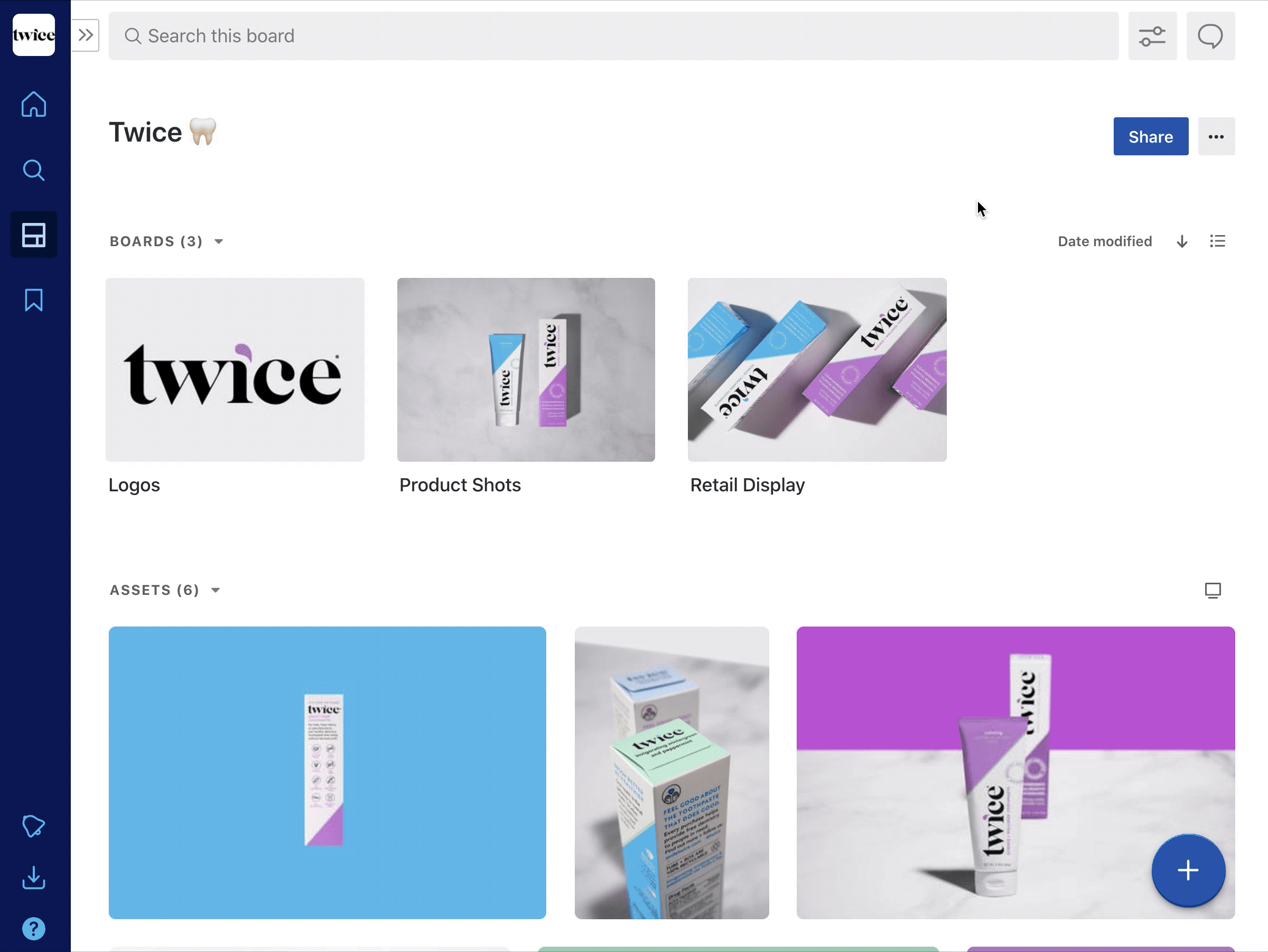Open the Retail Display board thumbnail
This screenshot has height=952, width=1268.
point(817,370)
